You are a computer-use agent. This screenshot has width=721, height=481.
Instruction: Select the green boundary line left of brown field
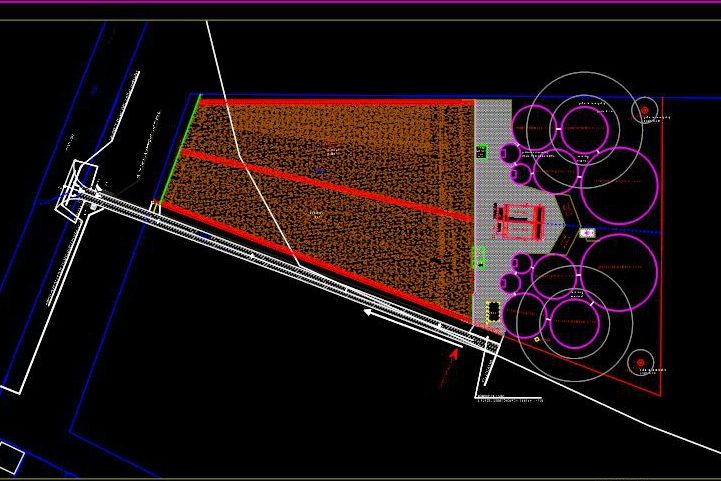tap(178, 150)
